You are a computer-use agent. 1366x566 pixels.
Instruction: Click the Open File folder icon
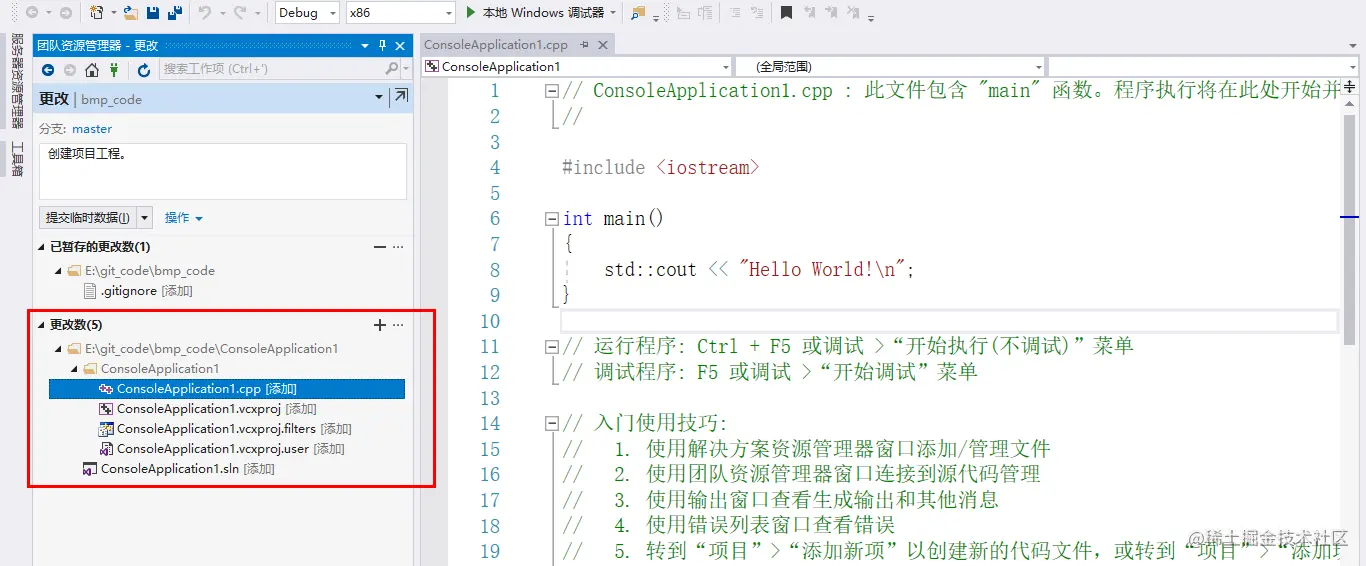tap(130, 13)
